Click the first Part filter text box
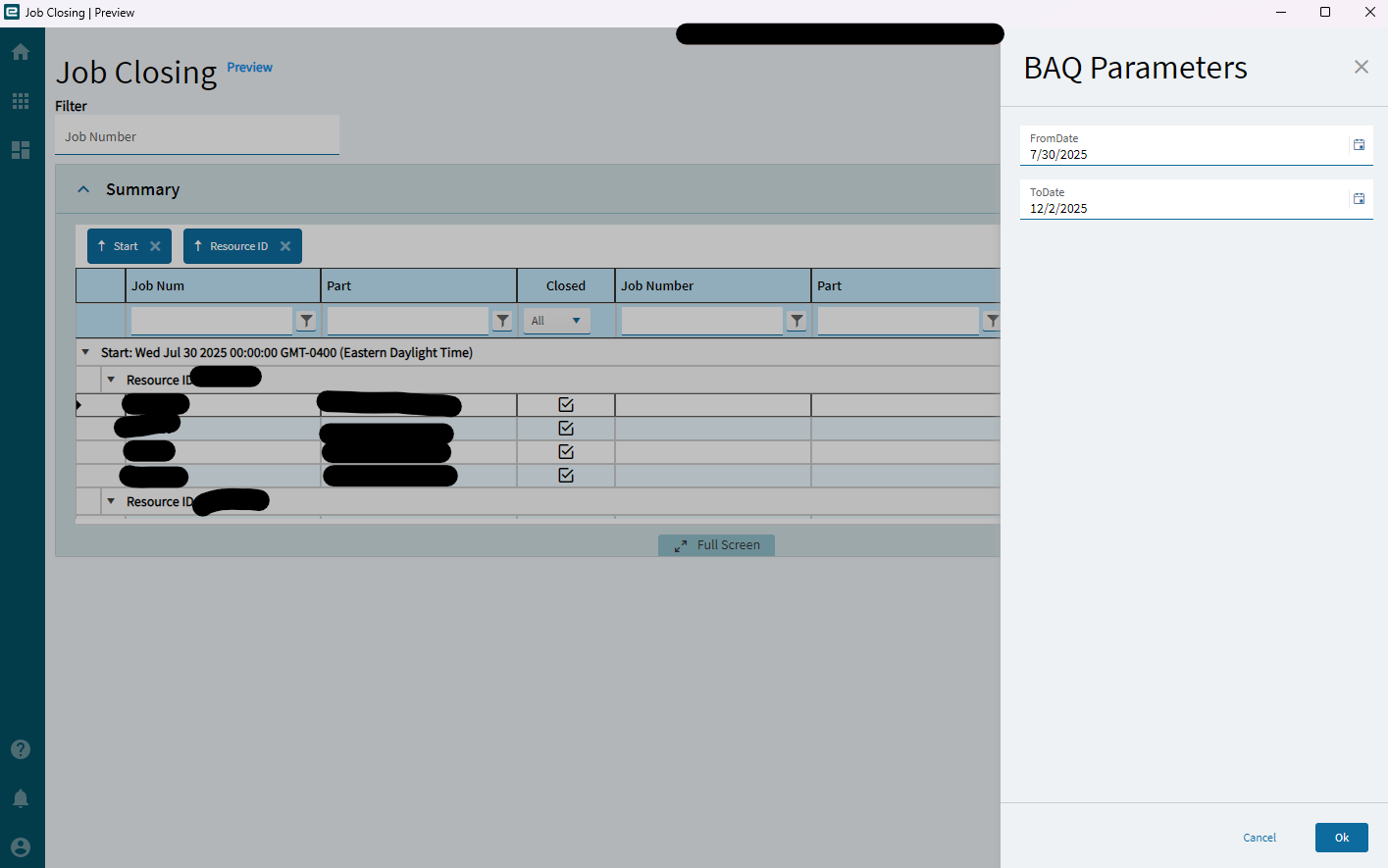This screenshot has height=868, width=1388. (408, 321)
